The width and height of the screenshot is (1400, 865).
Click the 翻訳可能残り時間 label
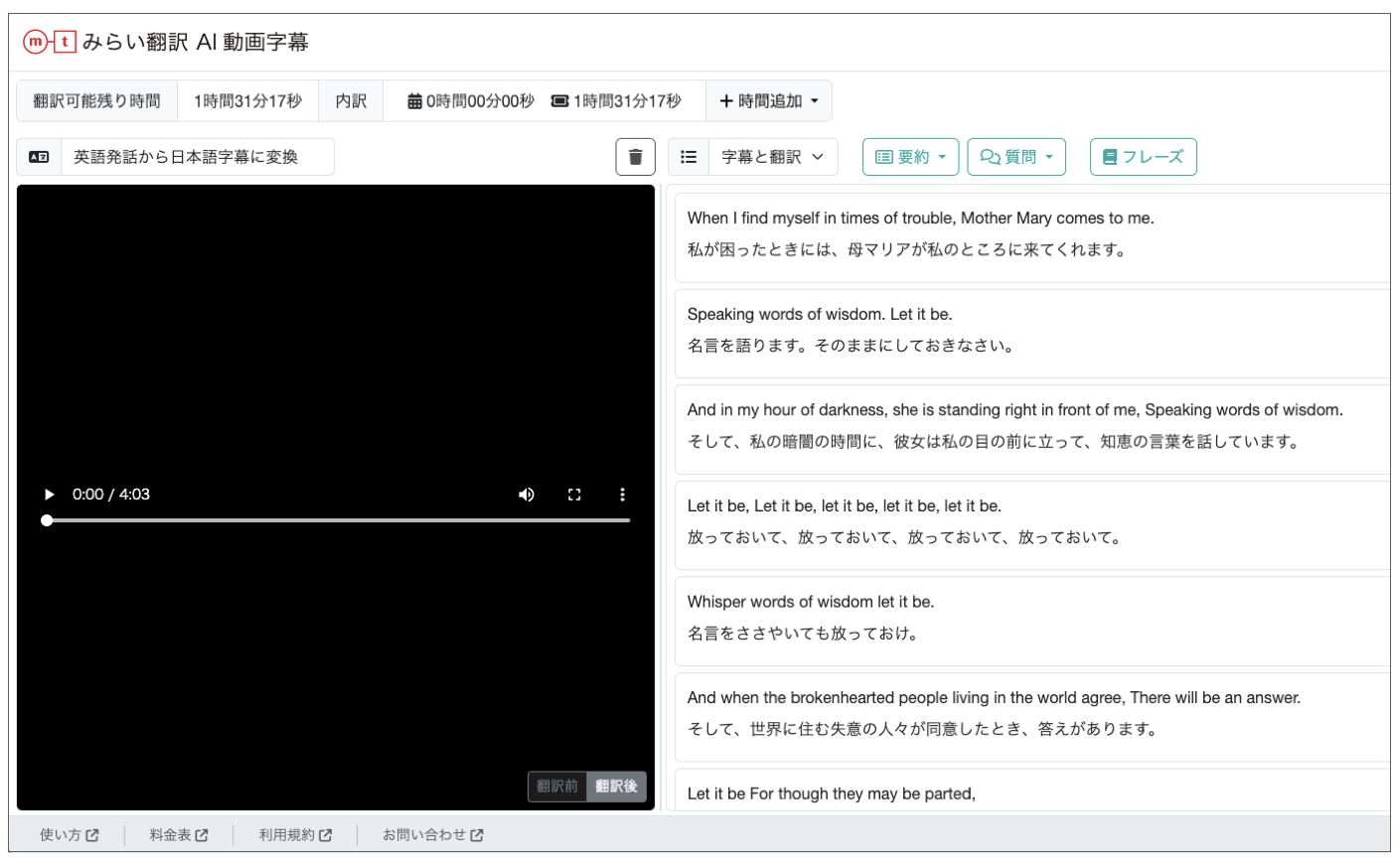click(96, 101)
